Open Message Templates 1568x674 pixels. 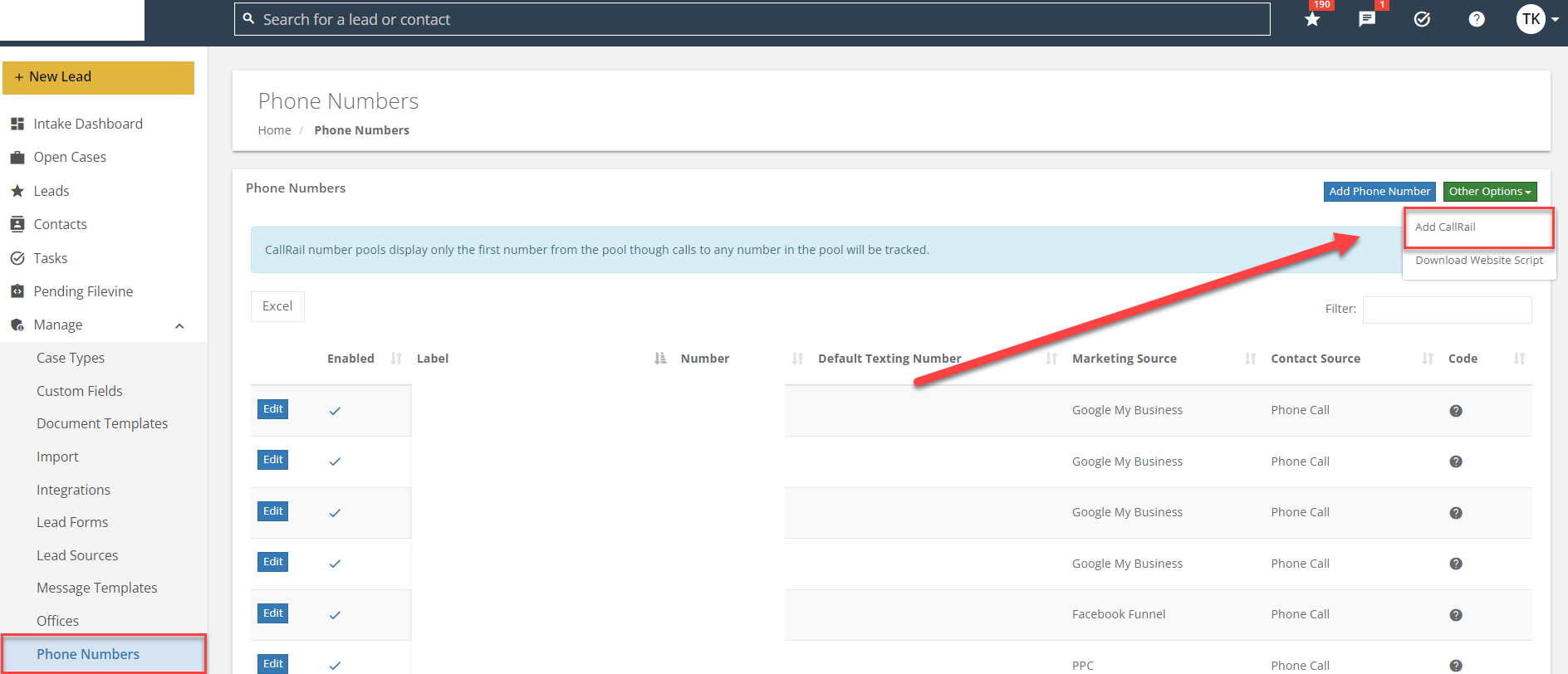click(97, 588)
